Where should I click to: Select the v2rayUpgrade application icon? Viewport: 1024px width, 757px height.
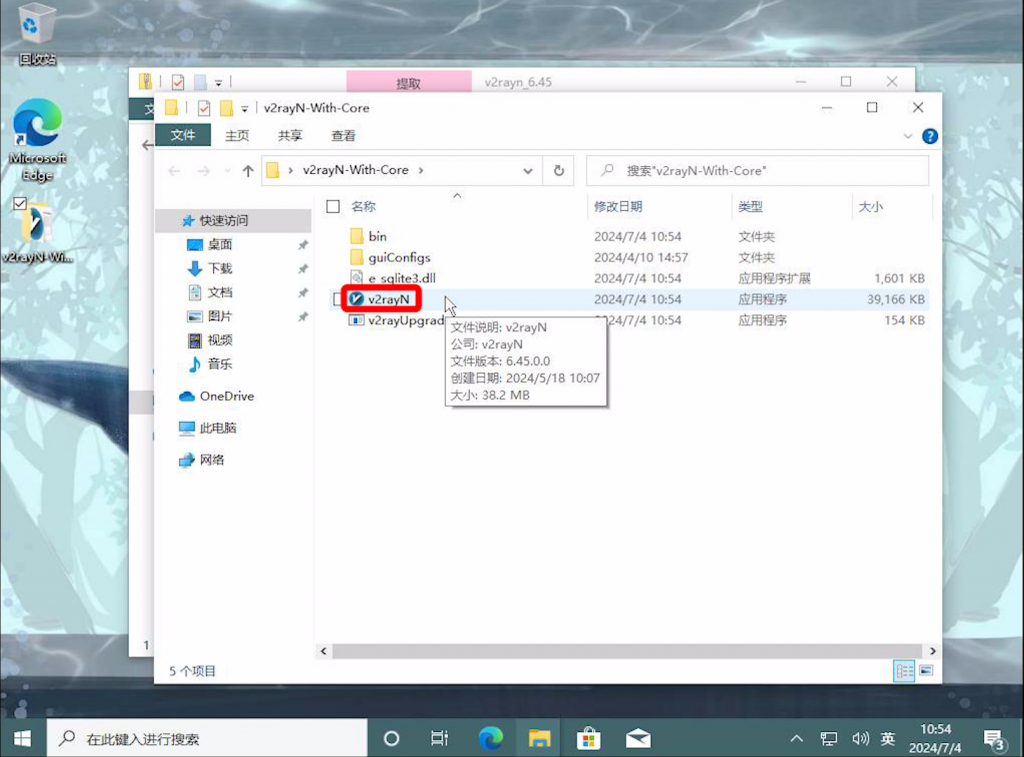[357, 320]
